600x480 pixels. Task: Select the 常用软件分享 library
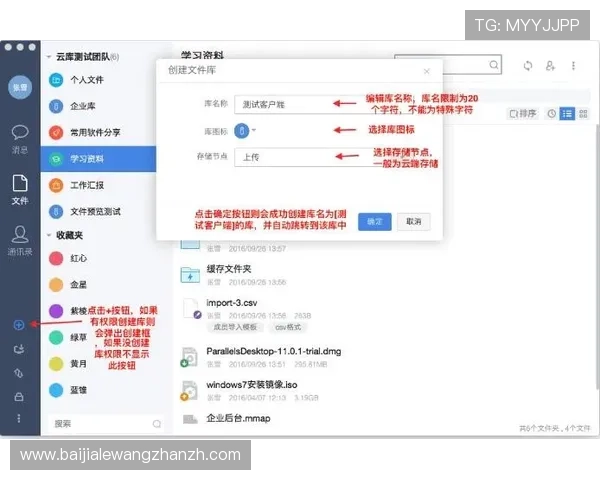point(98,132)
